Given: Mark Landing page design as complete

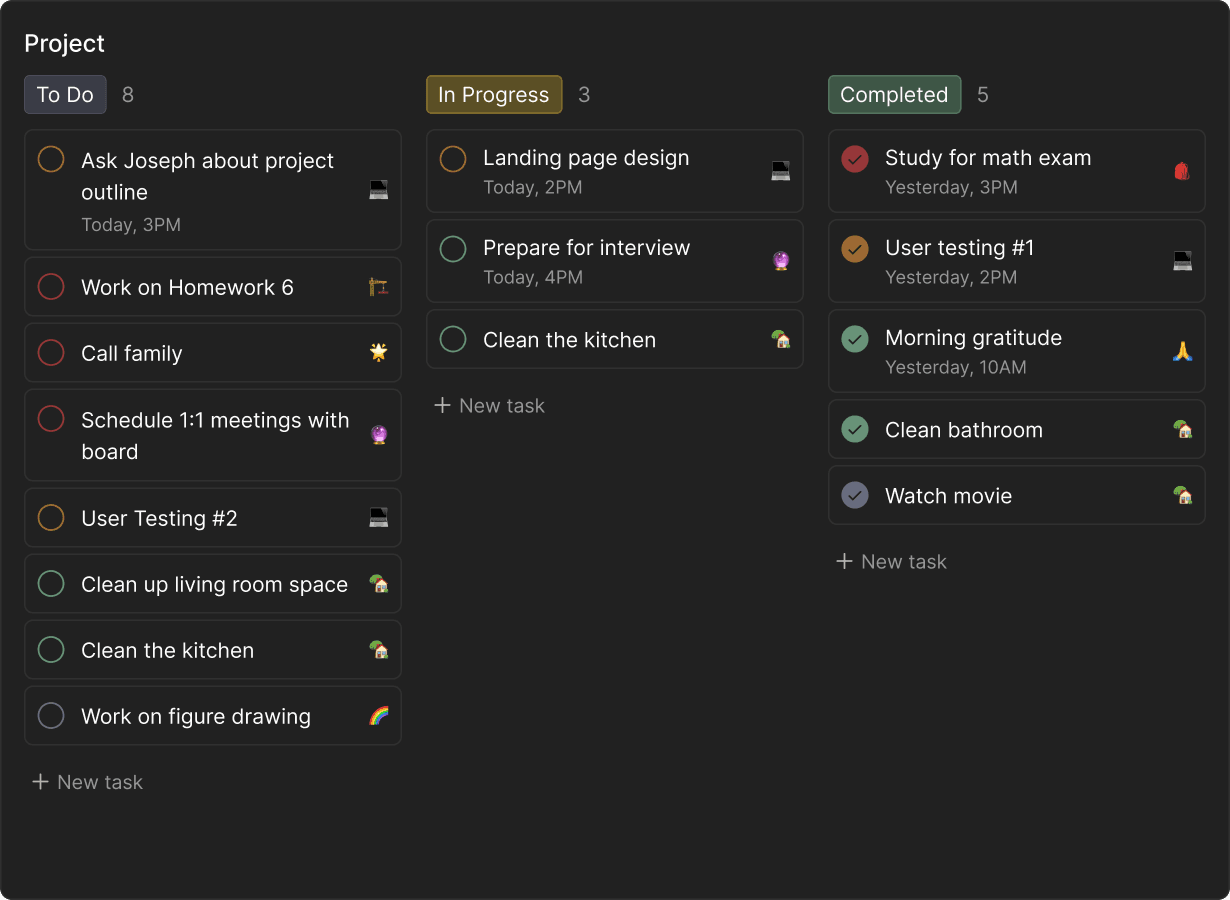Looking at the screenshot, I should [453, 159].
